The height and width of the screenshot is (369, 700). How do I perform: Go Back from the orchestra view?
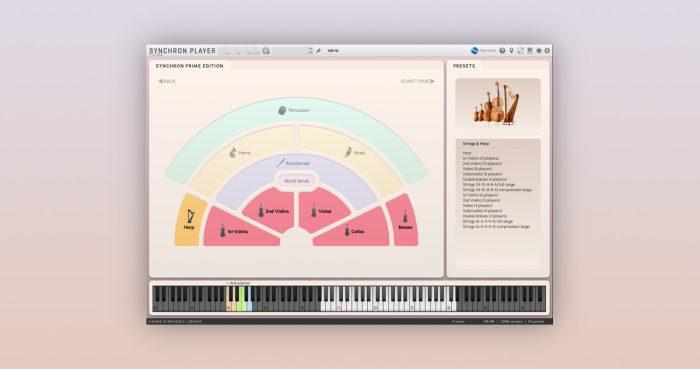point(167,81)
